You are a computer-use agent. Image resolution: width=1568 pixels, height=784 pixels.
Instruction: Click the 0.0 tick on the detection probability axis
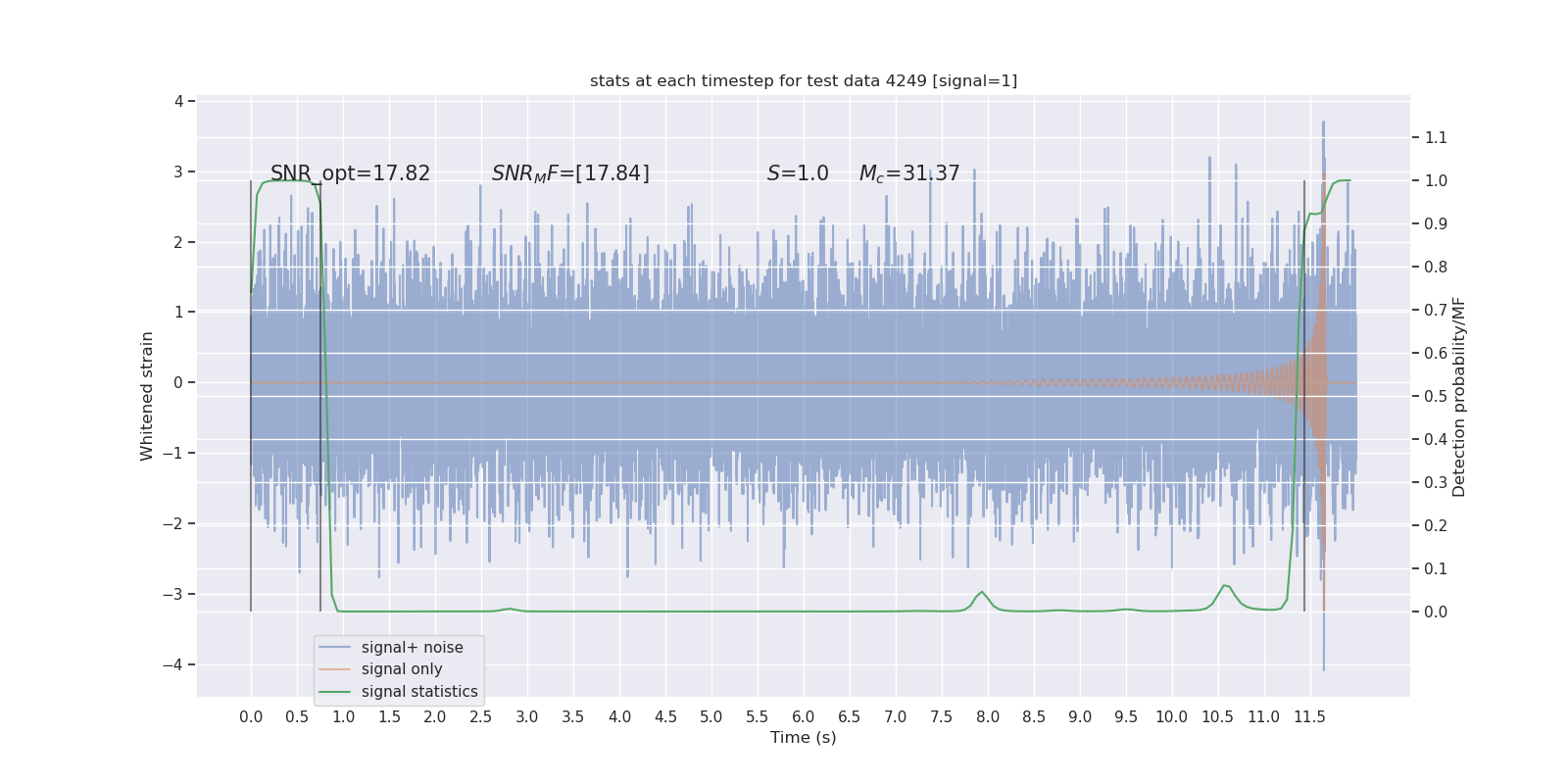point(1436,612)
